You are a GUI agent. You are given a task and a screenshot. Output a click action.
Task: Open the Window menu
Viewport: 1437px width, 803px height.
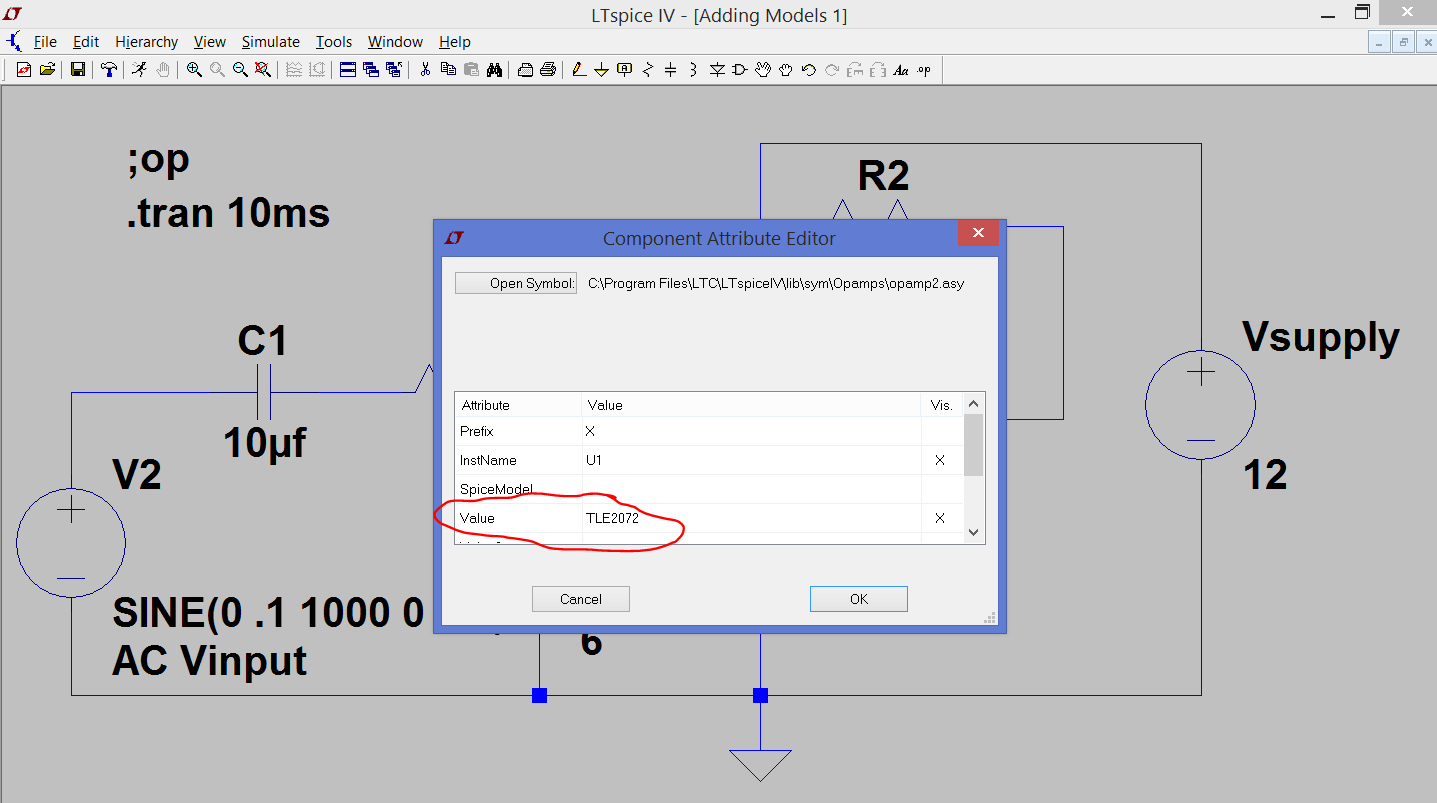point(395,42)
